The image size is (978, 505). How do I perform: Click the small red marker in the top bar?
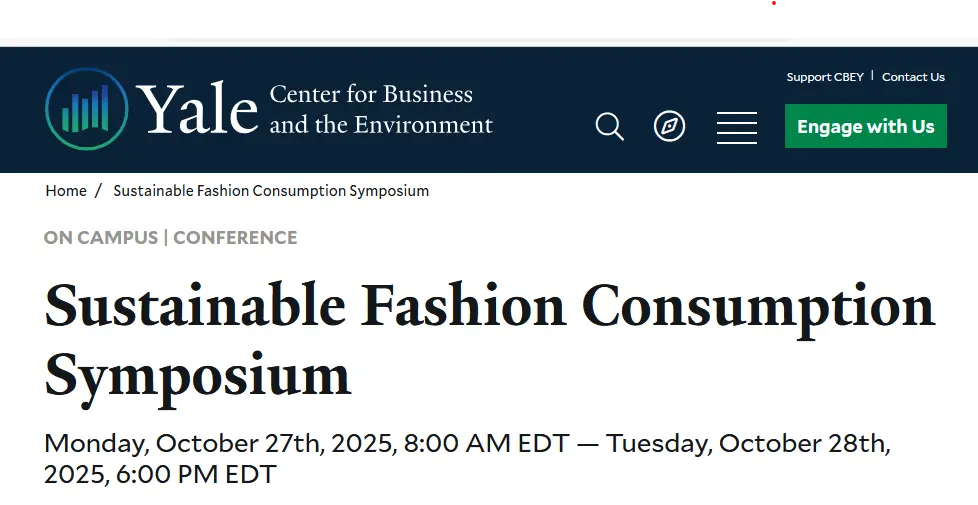coord(772,4)
